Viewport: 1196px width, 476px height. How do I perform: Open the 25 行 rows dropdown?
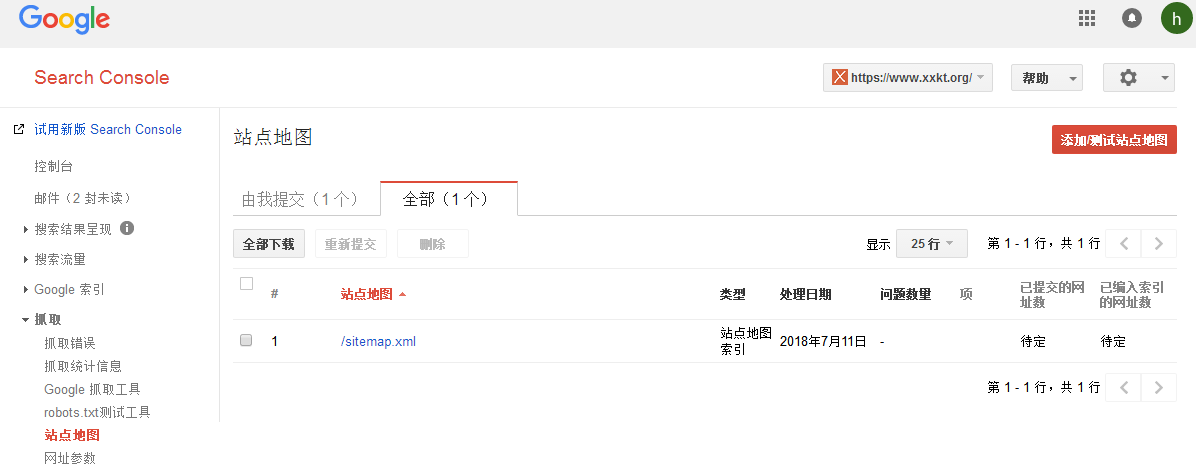(x=931, y=243)
